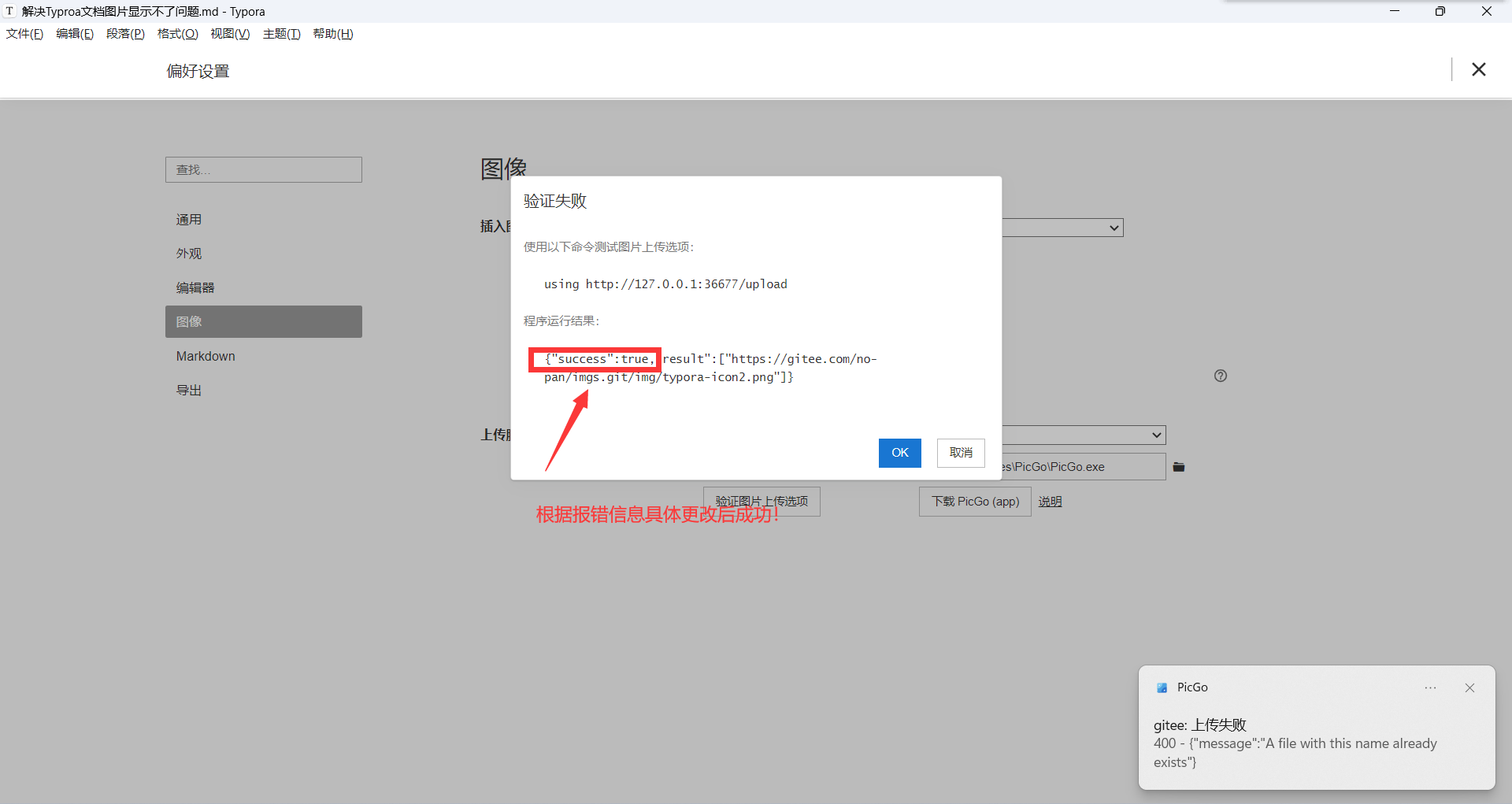This screenshot has width=1512, height=804.
Task: Open the 主题(T) menu
Action: tap(281, 34)
